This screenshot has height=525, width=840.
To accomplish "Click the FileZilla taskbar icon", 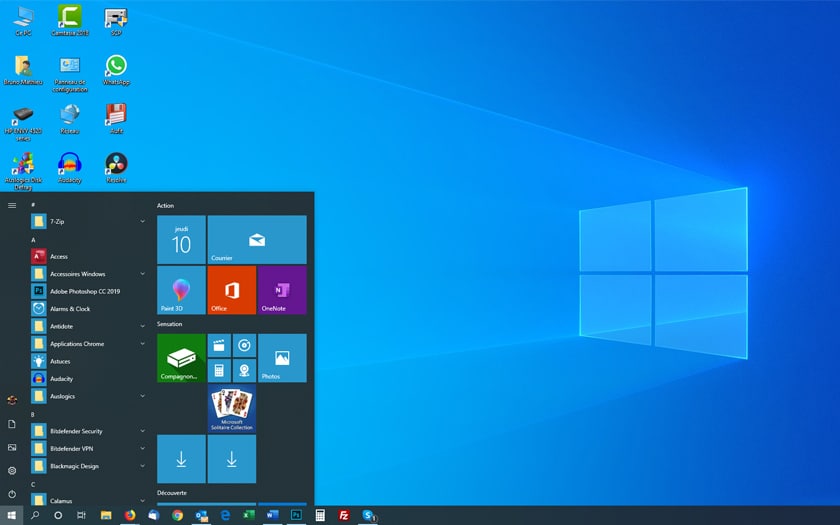I will (x=344, y=515).
